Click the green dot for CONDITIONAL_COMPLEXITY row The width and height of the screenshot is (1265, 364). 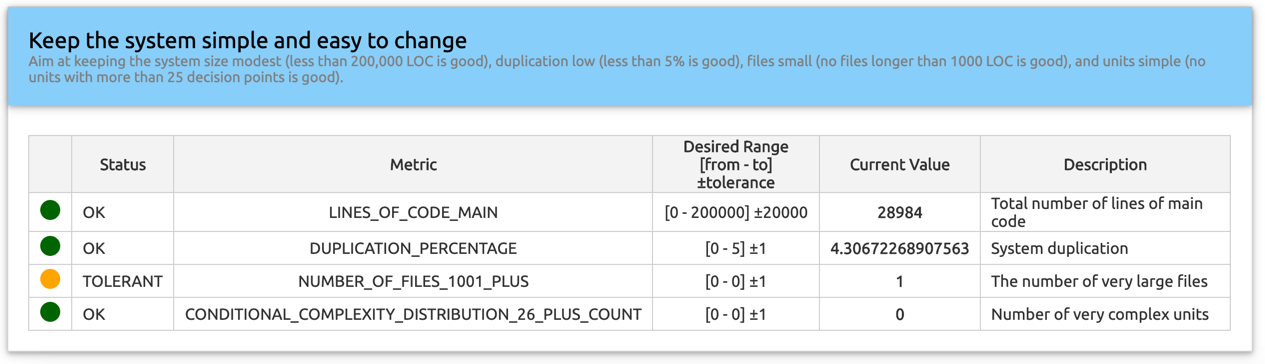(x=50, y=313)
